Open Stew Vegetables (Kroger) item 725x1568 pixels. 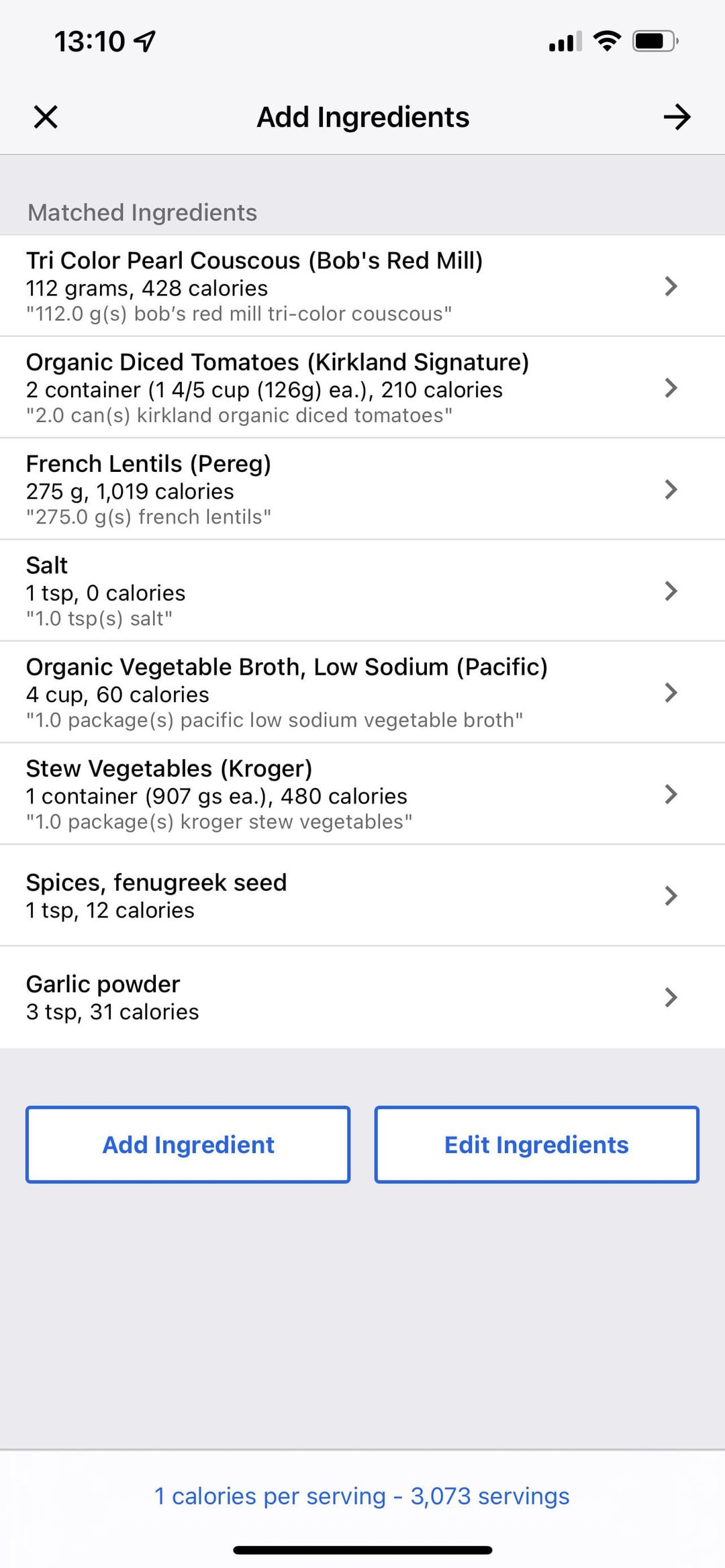point(269,794)
